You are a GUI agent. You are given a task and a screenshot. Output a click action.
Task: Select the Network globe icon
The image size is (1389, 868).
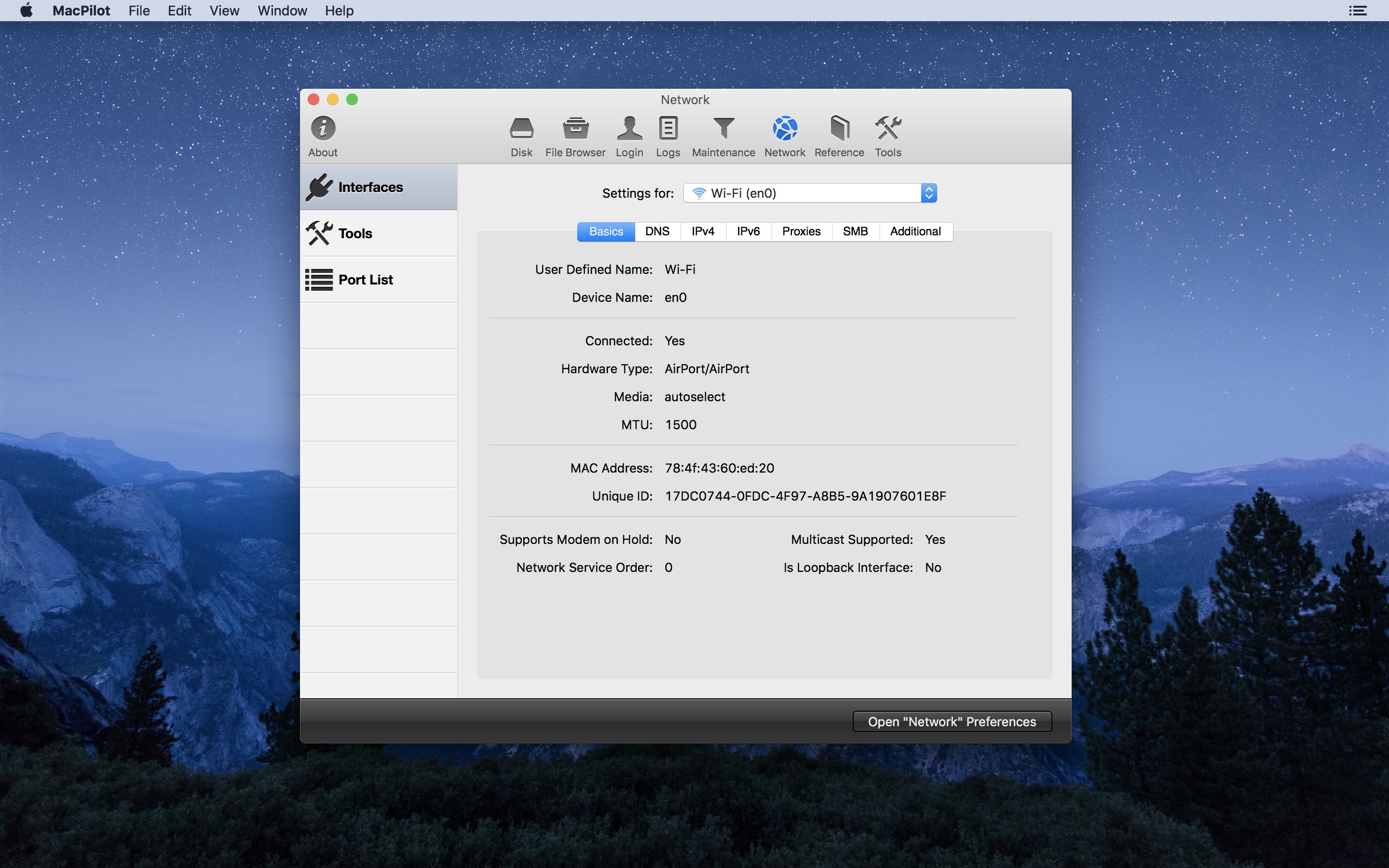[785, 129]
